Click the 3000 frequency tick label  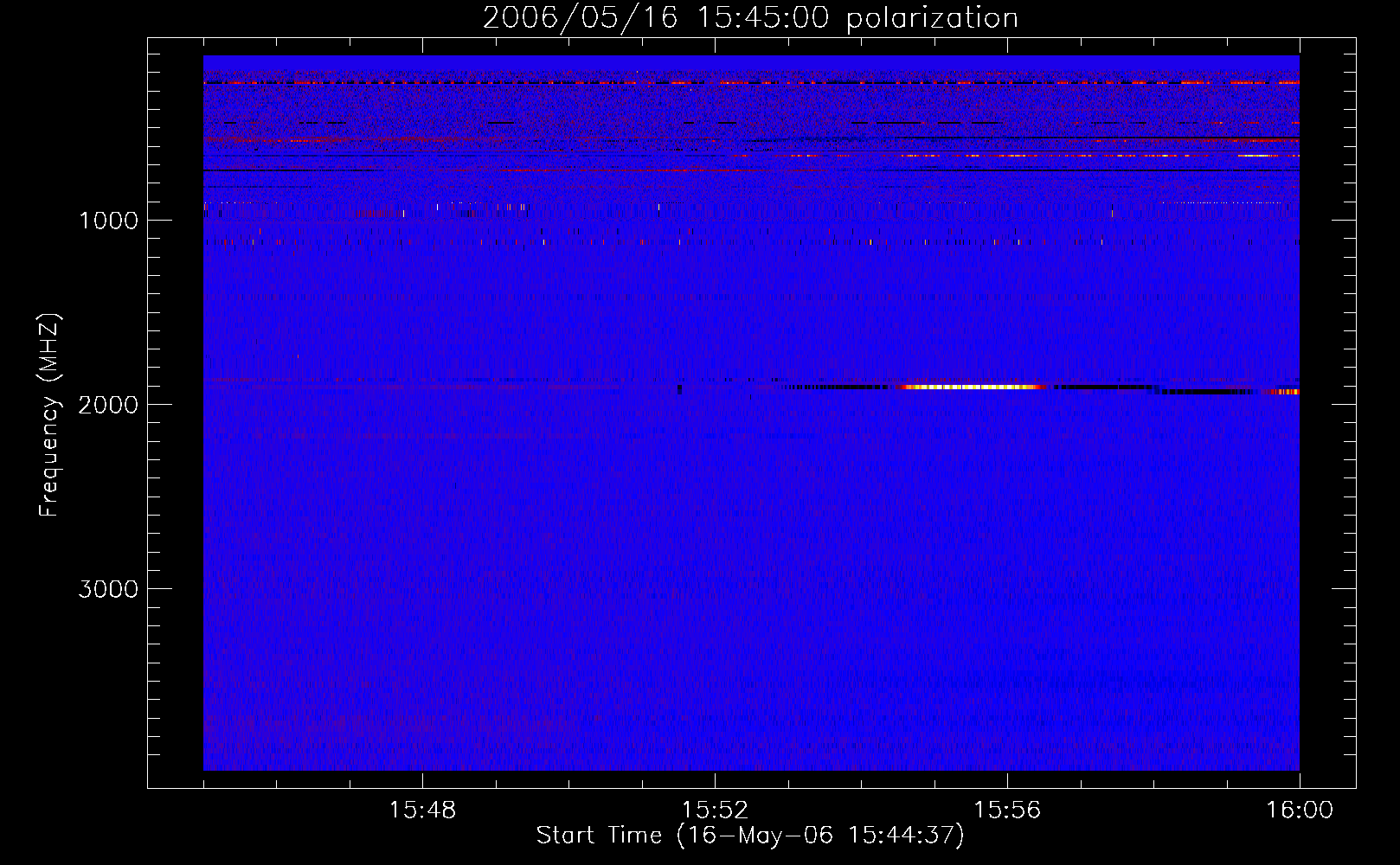pyautogui.click(x=108, y=588)
